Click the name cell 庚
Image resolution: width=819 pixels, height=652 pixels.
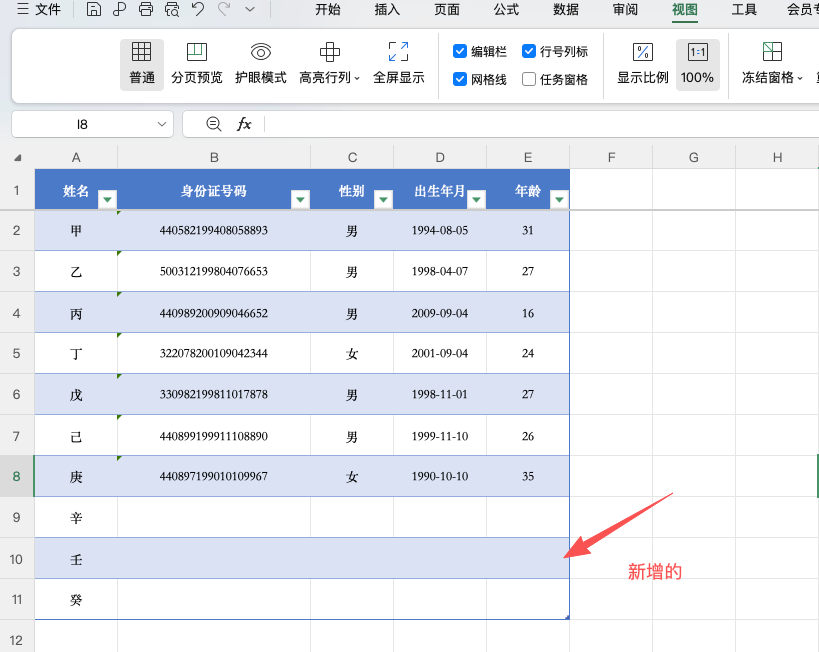[76, 476]
